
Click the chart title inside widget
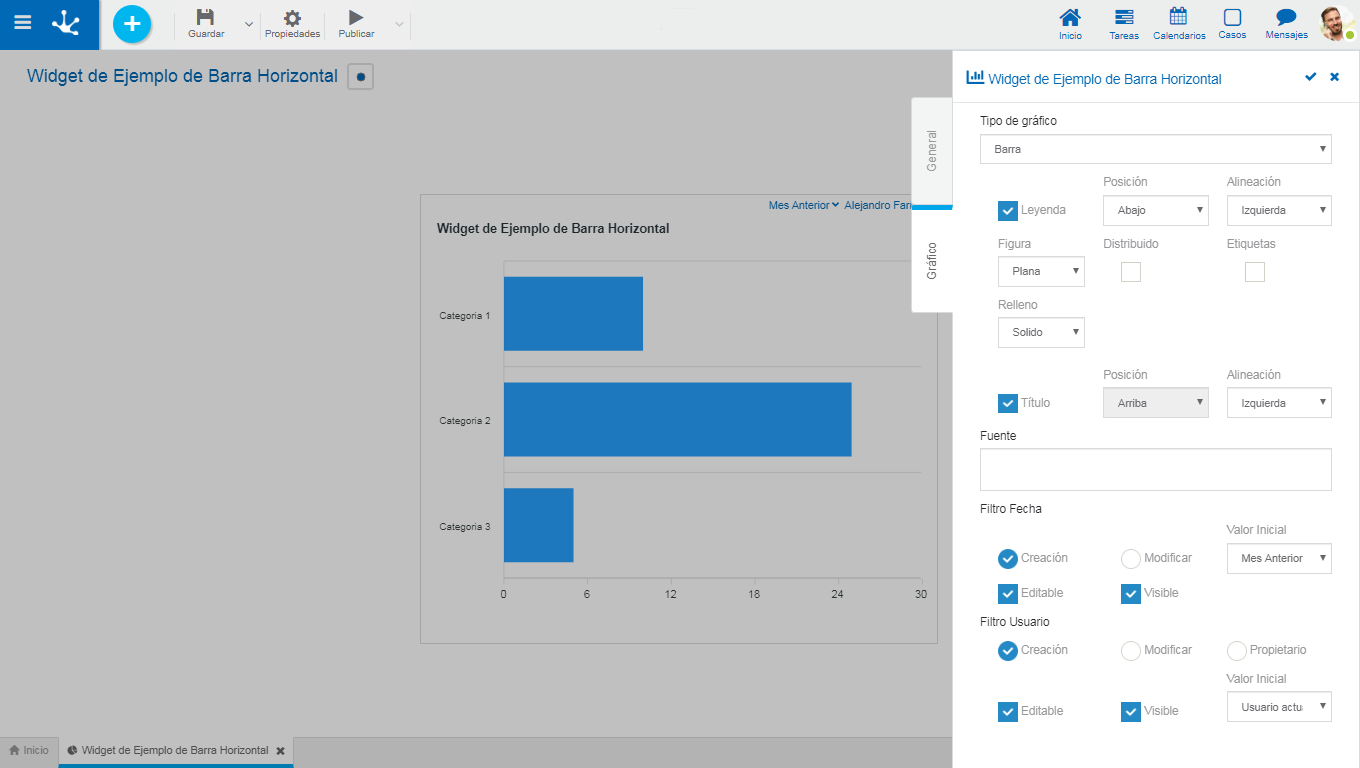(x=553, y=228)
